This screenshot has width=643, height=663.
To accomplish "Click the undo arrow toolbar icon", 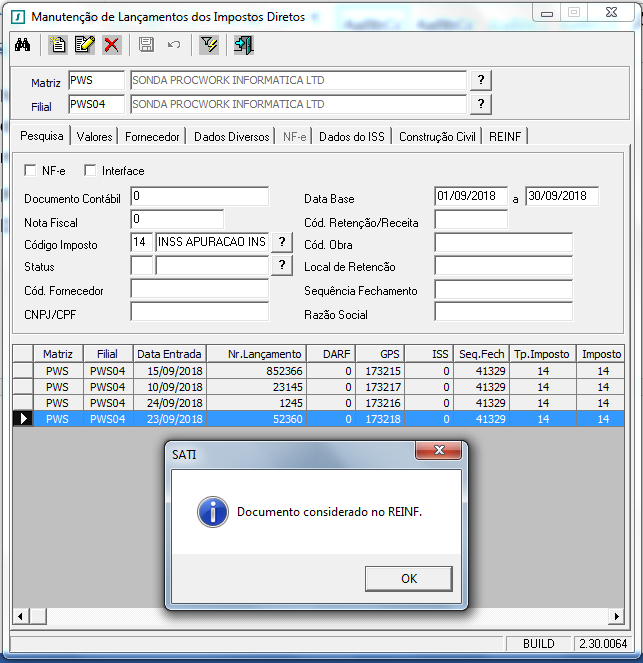I will [x=174, y=45].
